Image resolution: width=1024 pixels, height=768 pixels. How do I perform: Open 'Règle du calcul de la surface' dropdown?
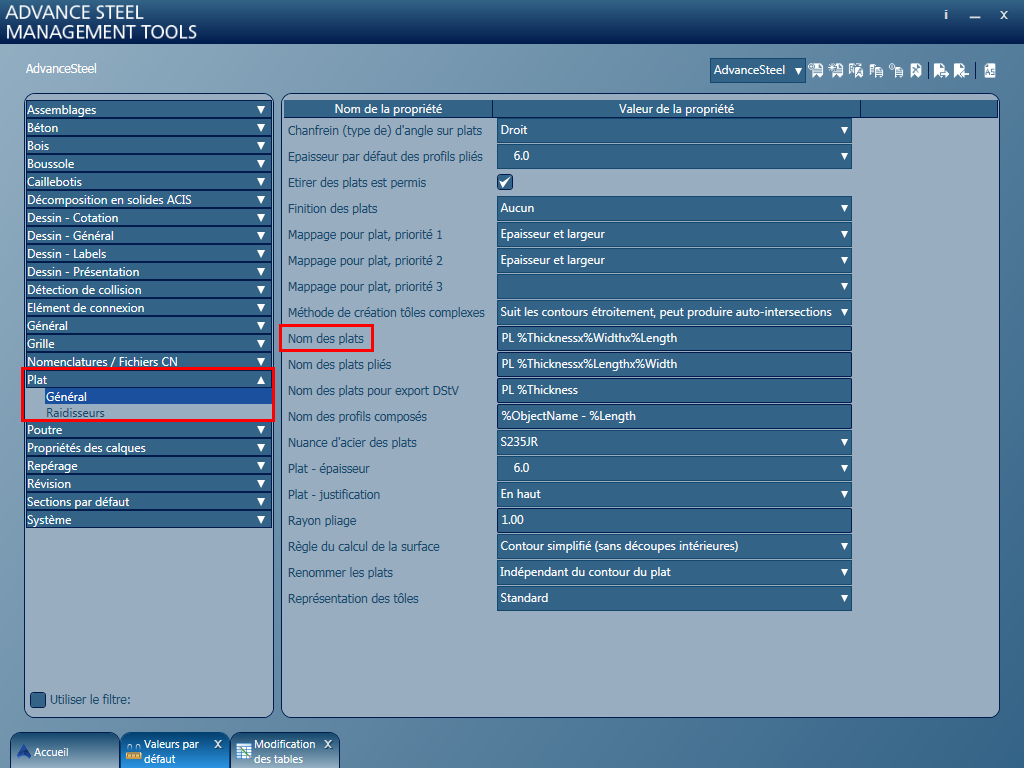pyautogui.click(x=674, y=546)
